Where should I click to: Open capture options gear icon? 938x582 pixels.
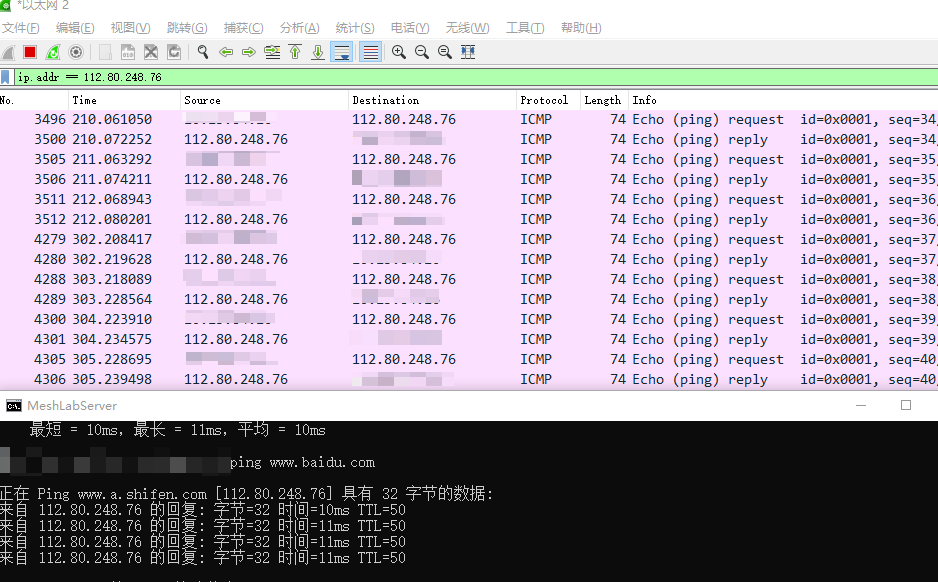tap(76, 53)
